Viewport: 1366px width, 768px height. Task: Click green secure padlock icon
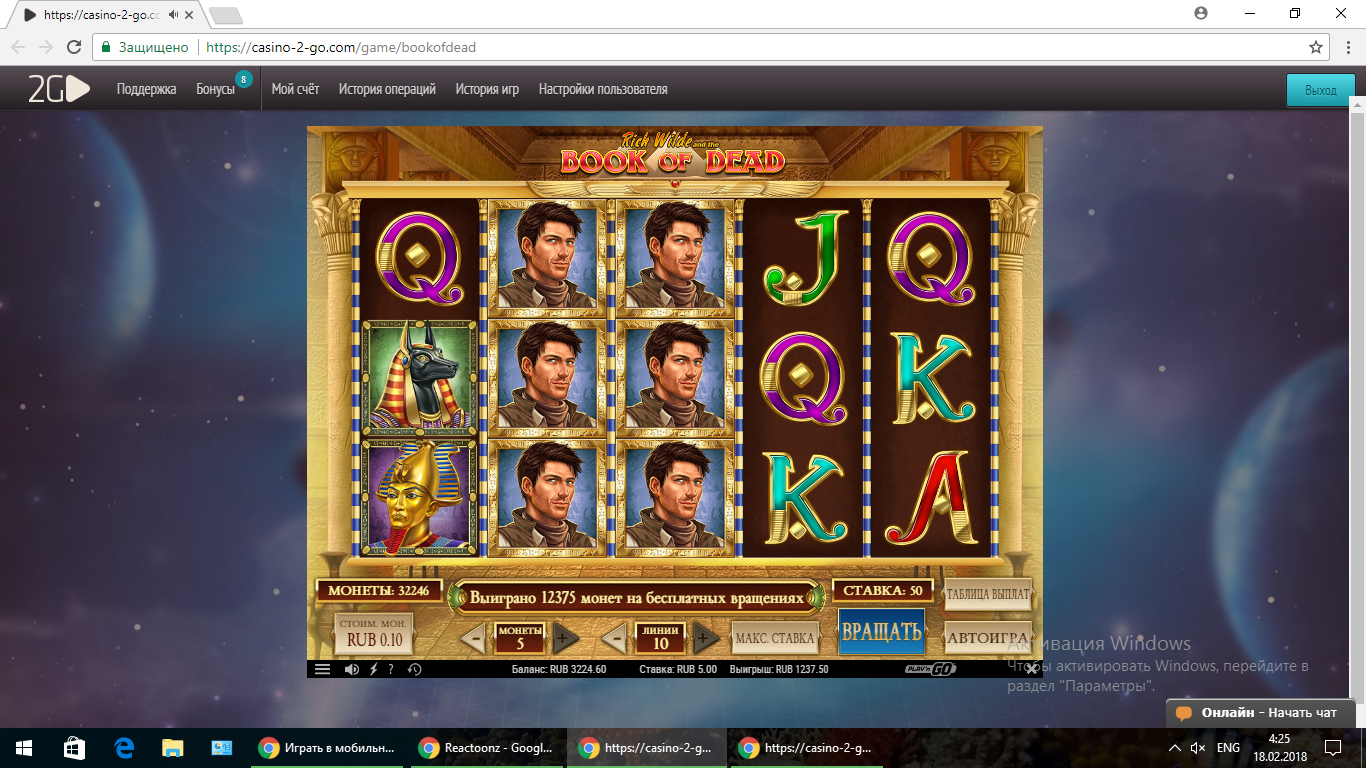click(106, 47)
